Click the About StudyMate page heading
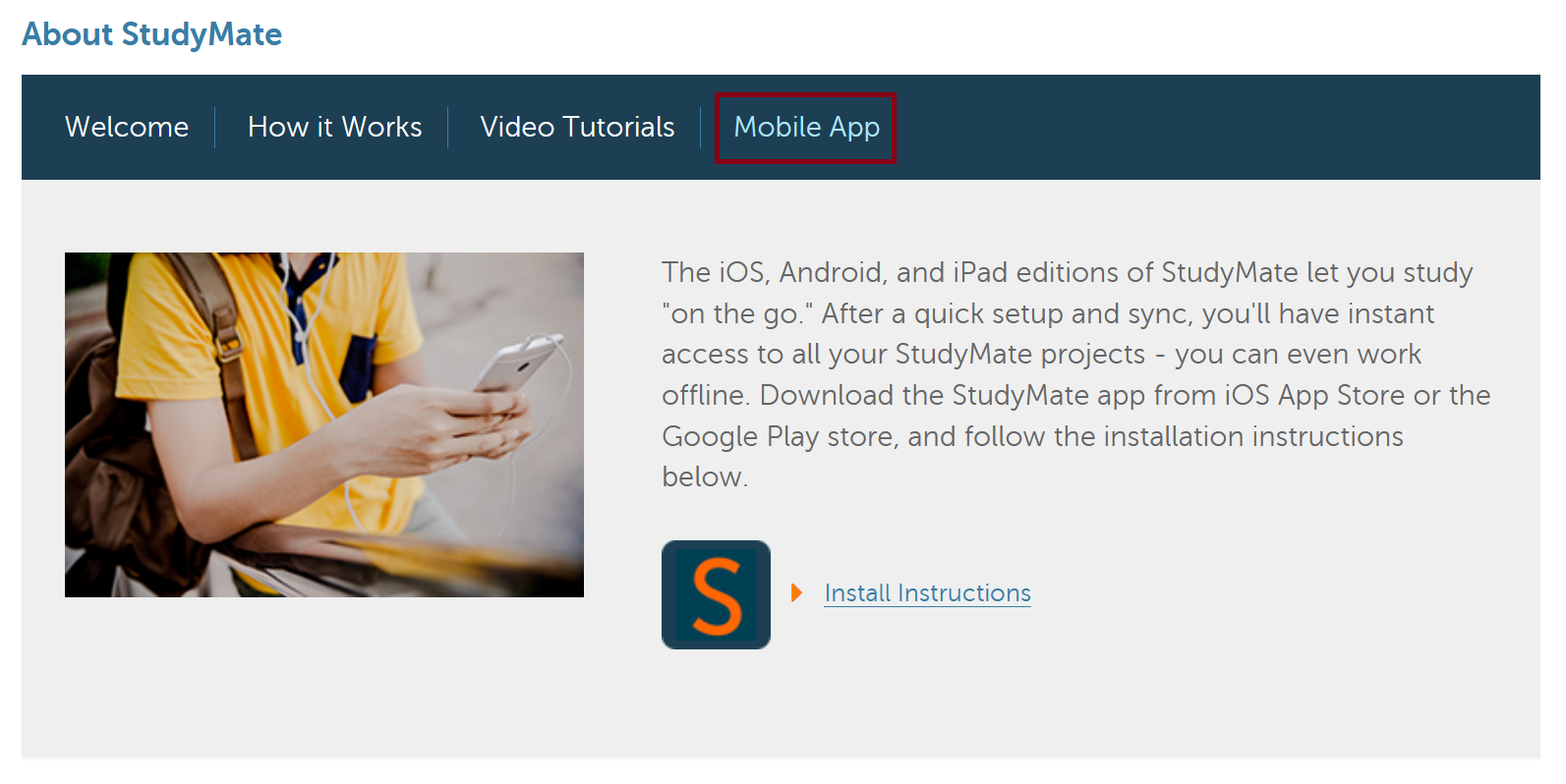Image resolution: width=1566 pixels, height=784 pixels. 152,34
